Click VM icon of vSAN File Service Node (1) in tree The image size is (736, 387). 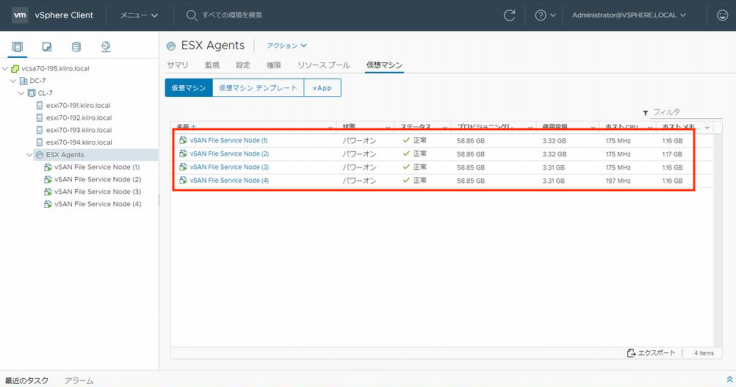click(48, 167)
